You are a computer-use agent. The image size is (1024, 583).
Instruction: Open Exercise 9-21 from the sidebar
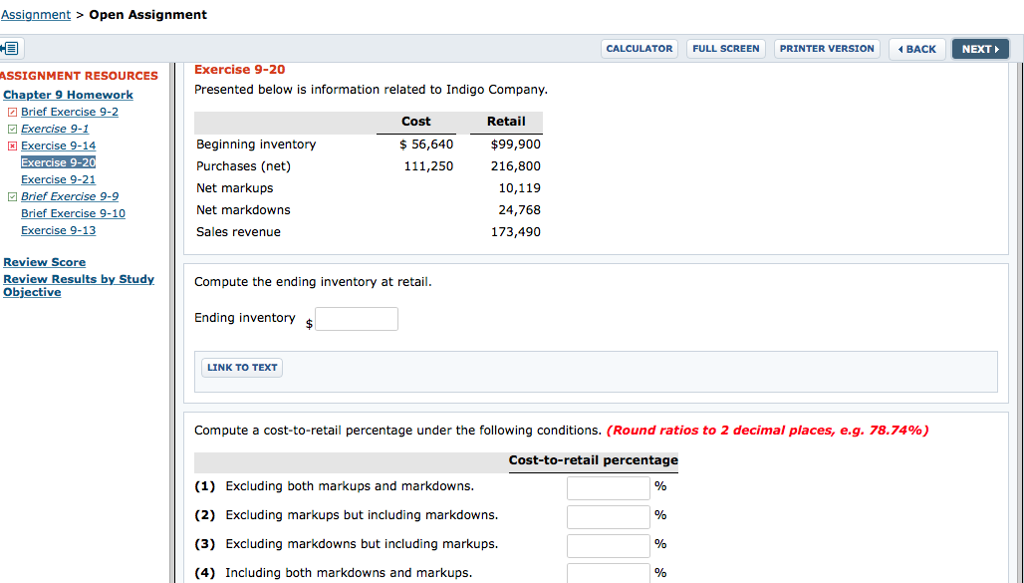click(x=58, y=179)
